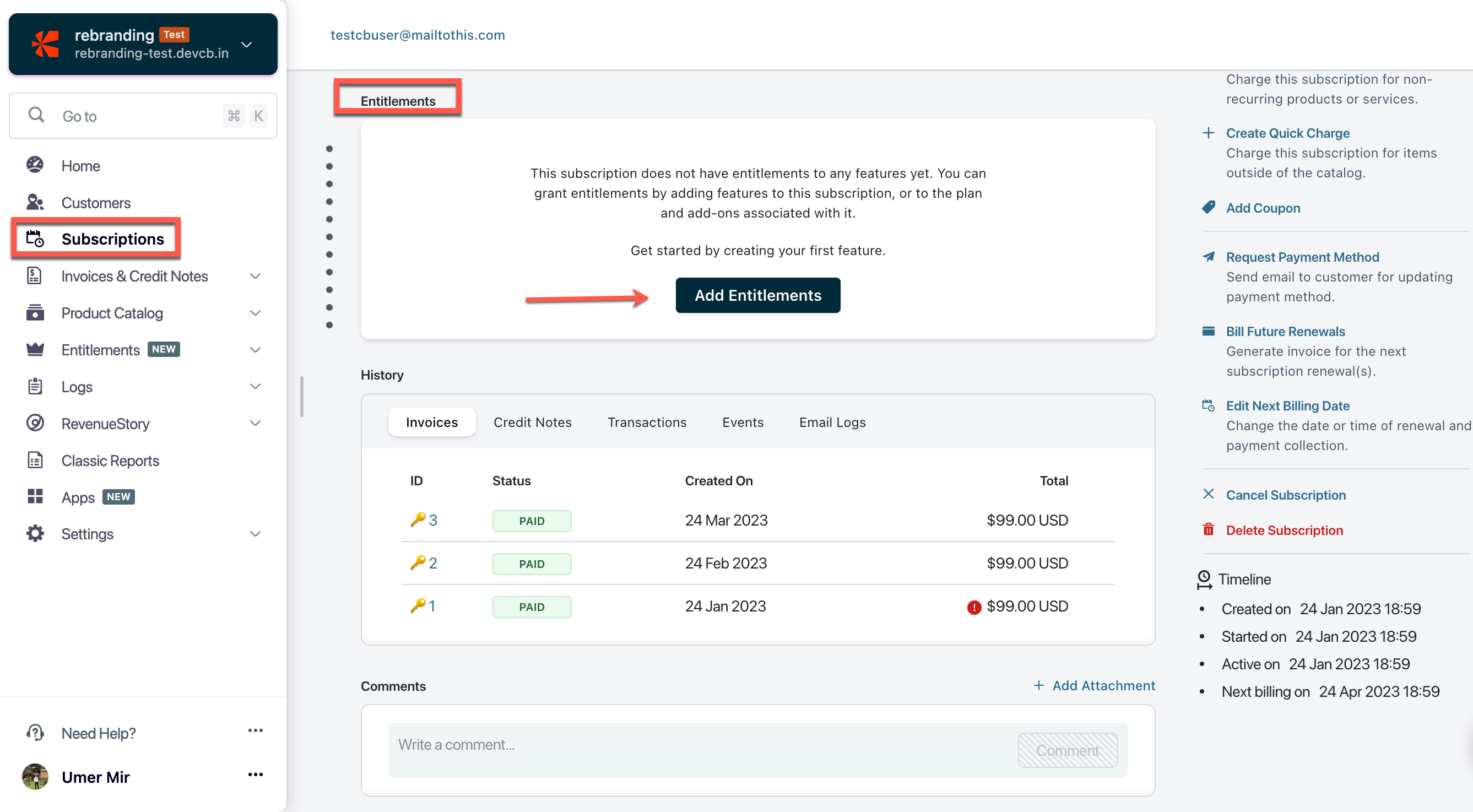
Task: Open the rebranding site switcher dropdown
Action: tap(246, 45)
